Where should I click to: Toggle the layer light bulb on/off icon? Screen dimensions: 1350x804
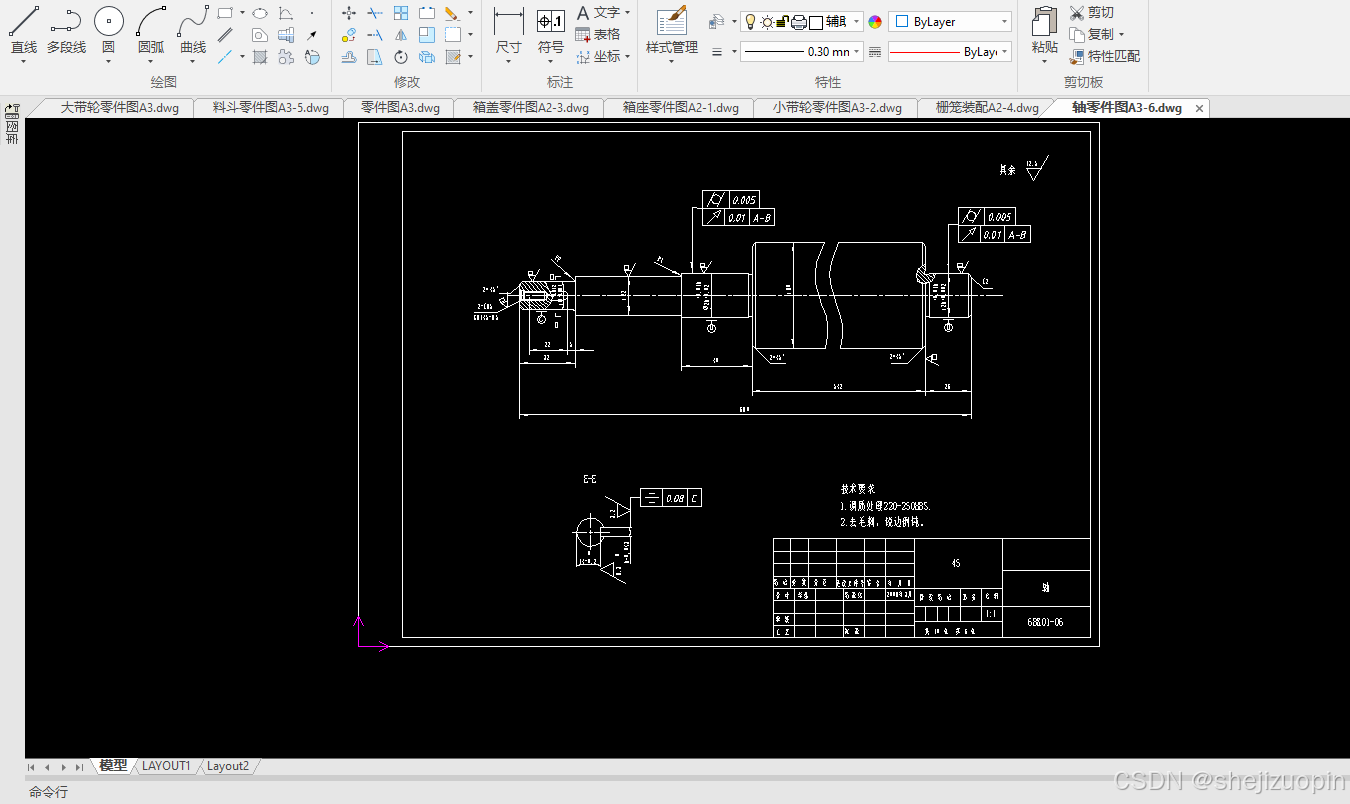pos(751,21)
